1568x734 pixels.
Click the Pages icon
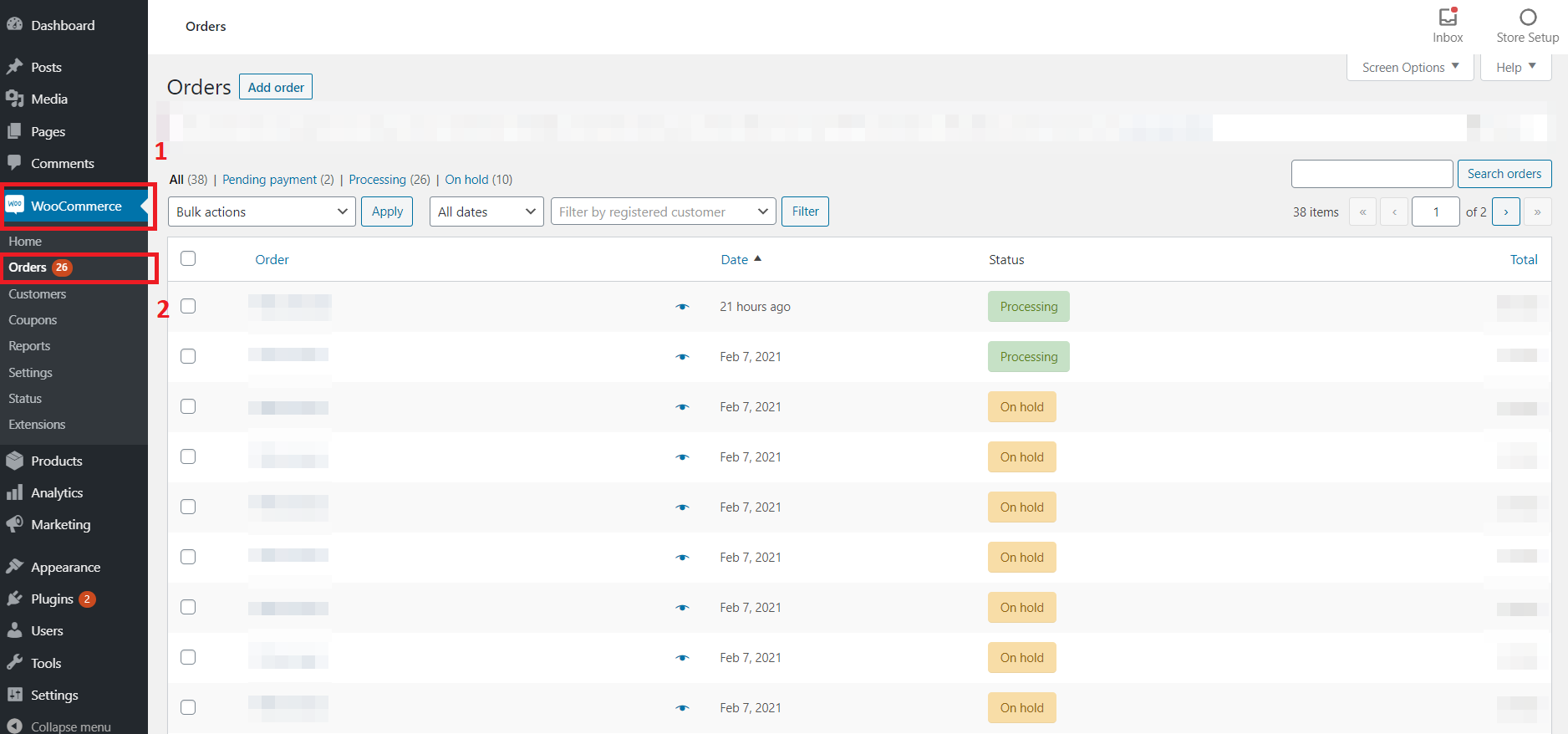14,131
